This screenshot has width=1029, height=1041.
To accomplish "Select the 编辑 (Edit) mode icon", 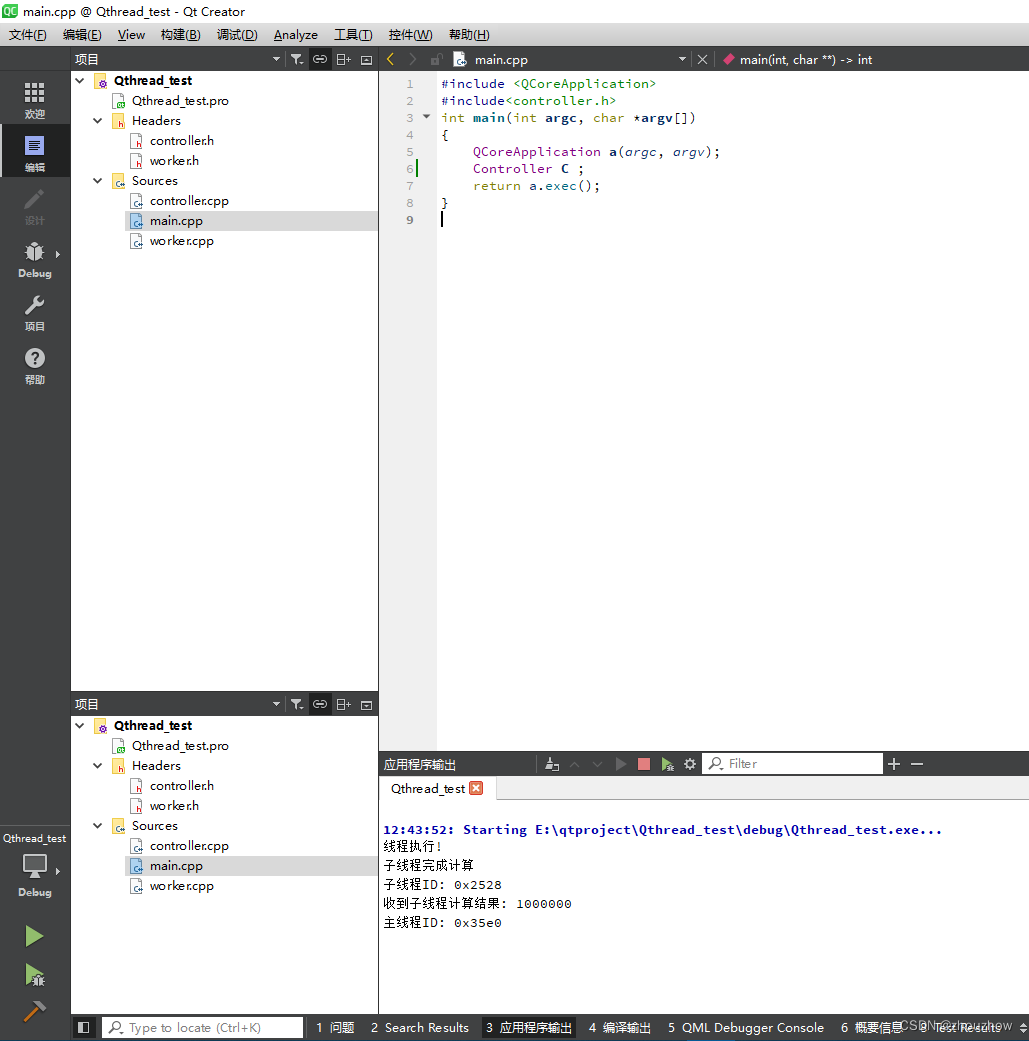I will click(34, 150).
